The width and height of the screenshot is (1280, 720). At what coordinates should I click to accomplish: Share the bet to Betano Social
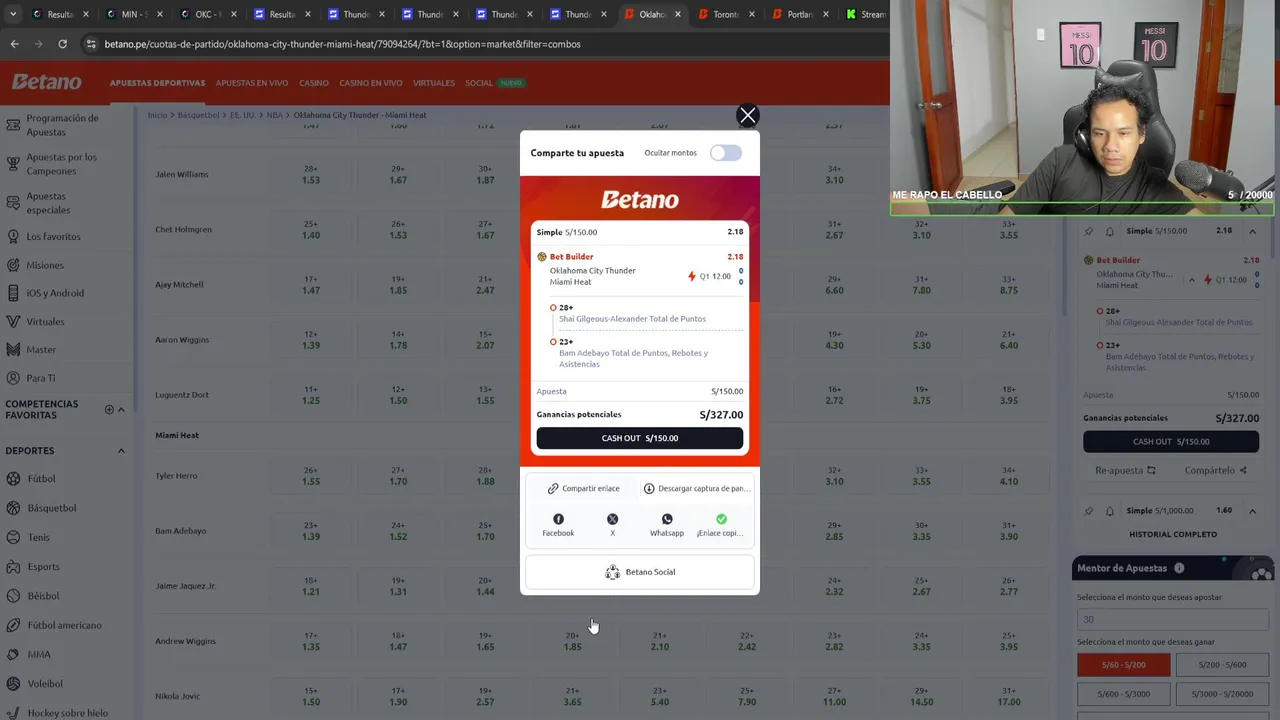[x=640, y=572]
